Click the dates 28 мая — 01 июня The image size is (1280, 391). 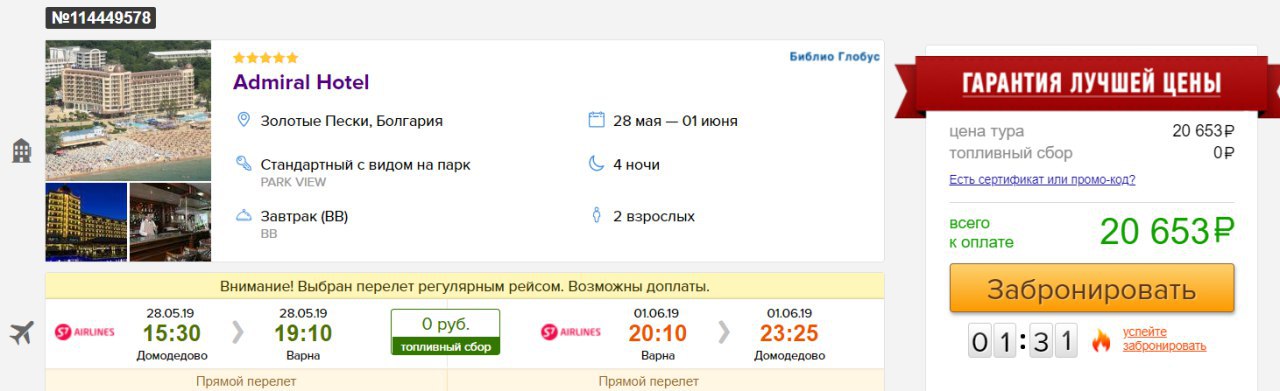coord(675,121)
